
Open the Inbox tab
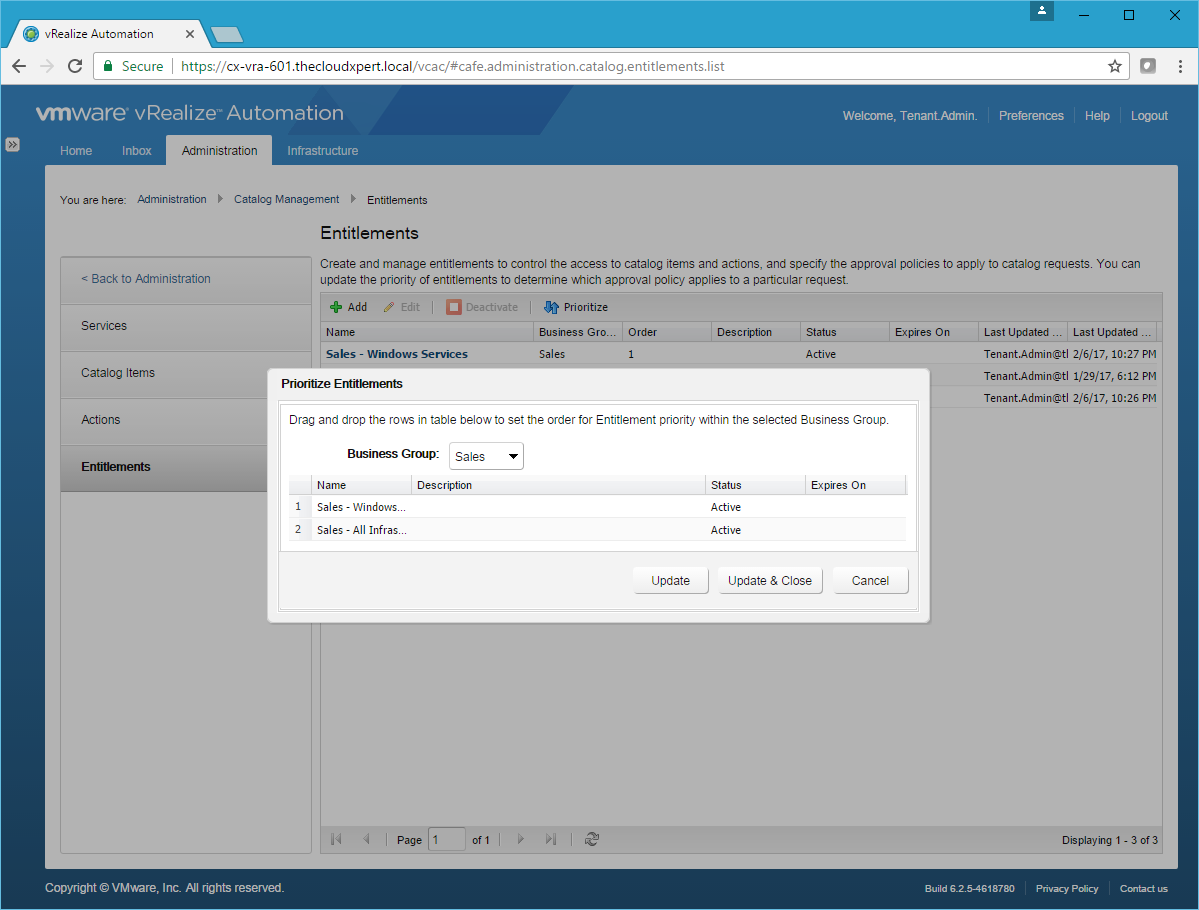pos(137,151)
